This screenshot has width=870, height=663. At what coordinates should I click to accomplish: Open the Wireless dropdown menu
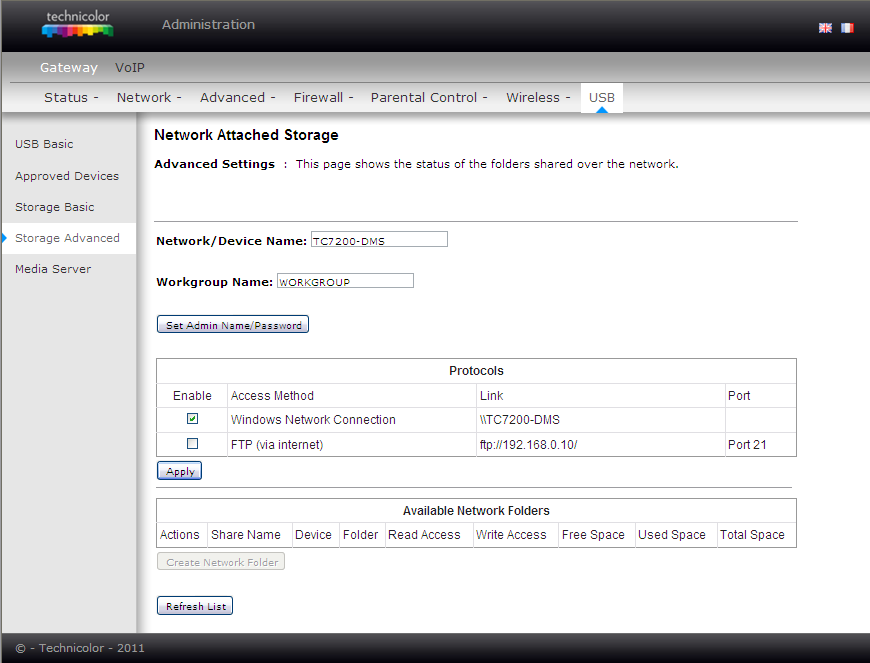coord(538,98)
